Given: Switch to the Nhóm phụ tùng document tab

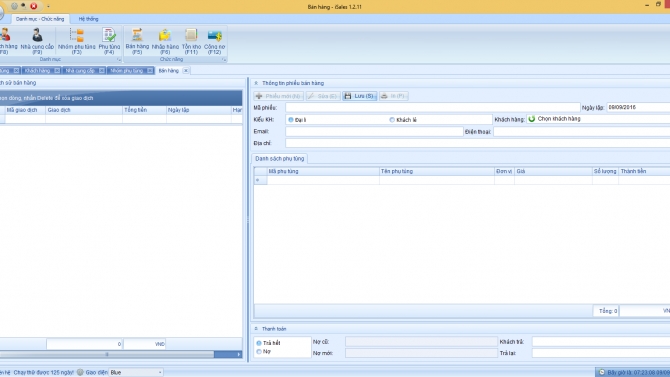Looking at the screenshot, I should coord(126,71).
